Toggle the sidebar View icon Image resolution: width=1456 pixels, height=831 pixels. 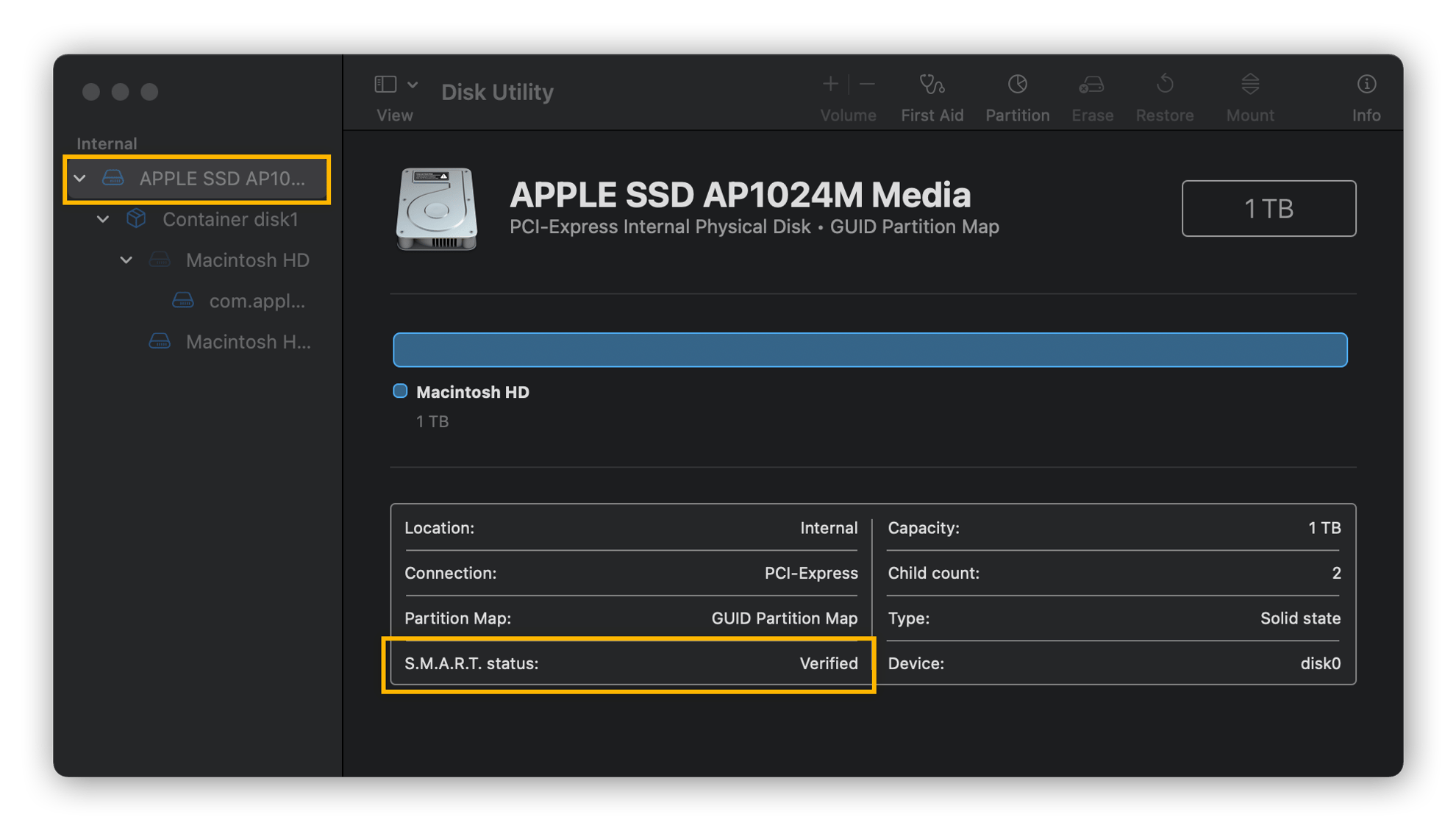coord(385,85)
